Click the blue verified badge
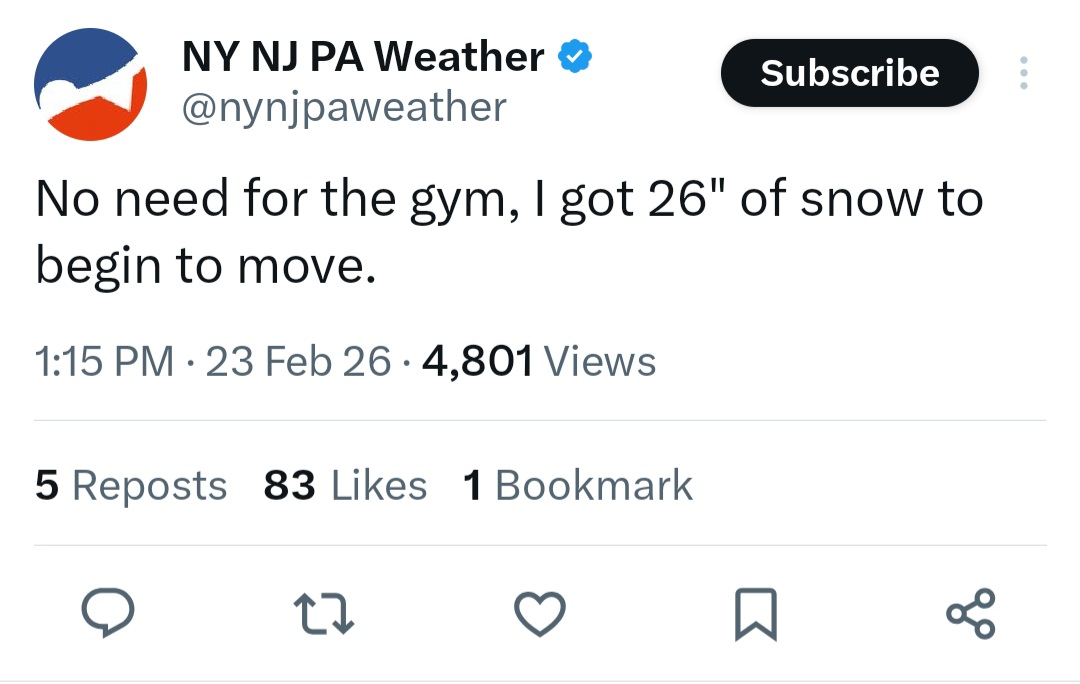The height and width of the screenshot is (684, 1080). (574, 57)
